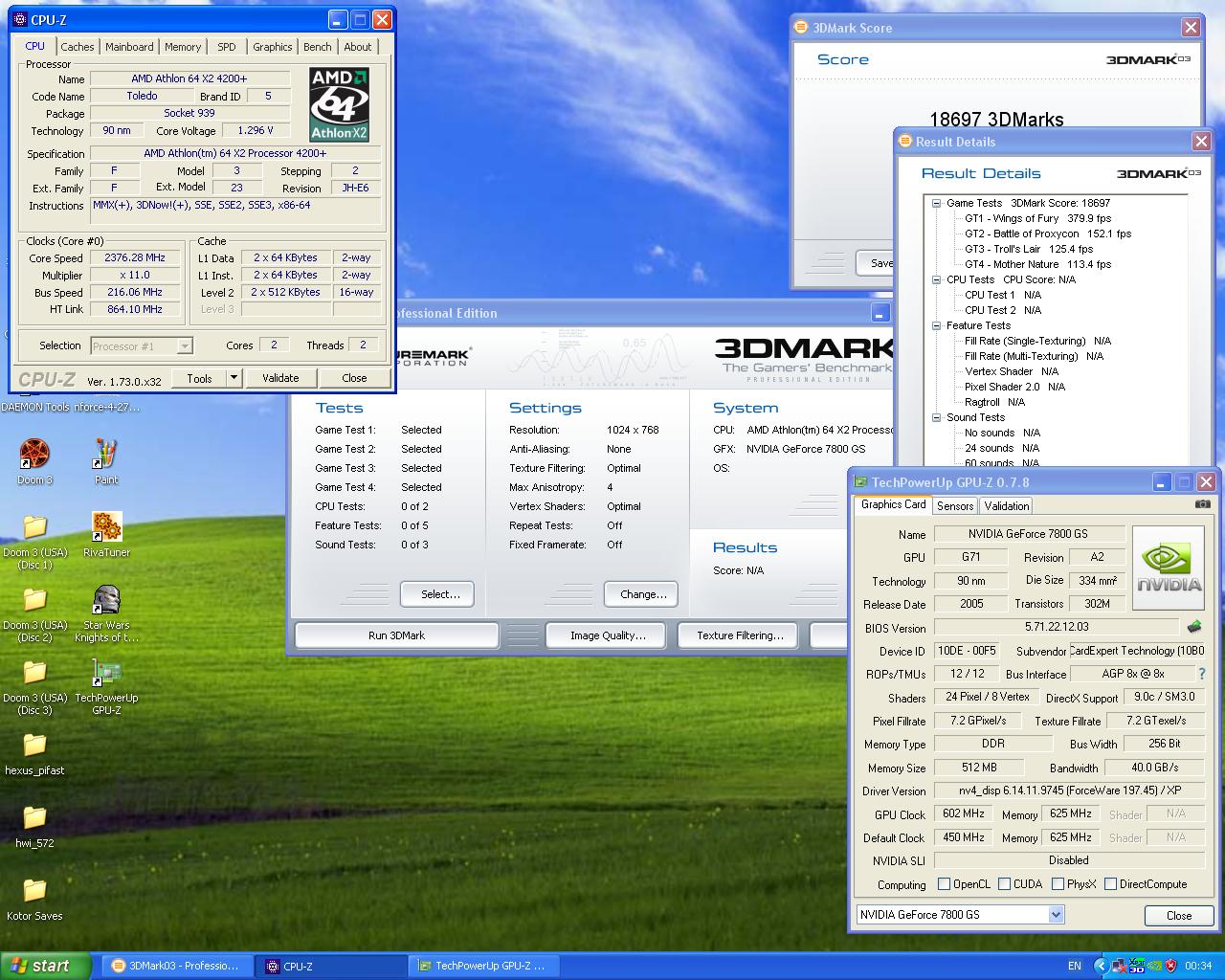Switch to the Validation tab in GPU-Z
The height and width of the screenshot is (980, 1225).
click(1007, 506)
